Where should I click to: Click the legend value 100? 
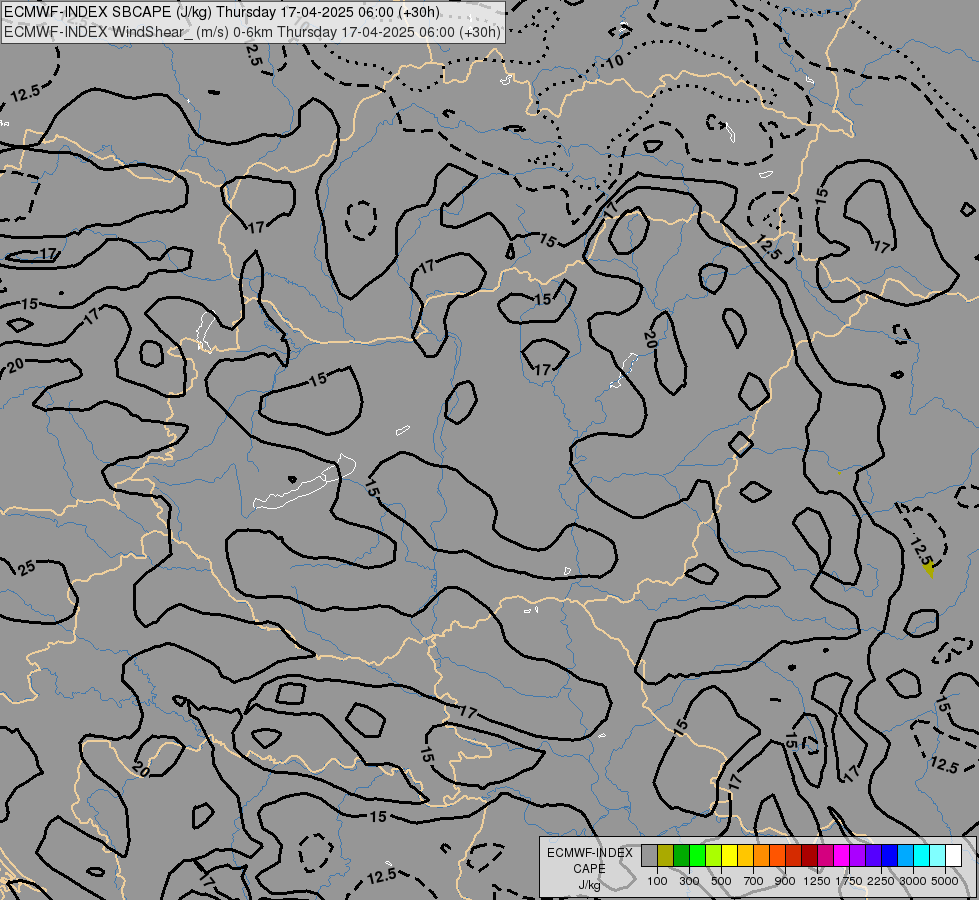tap(657, 881)
